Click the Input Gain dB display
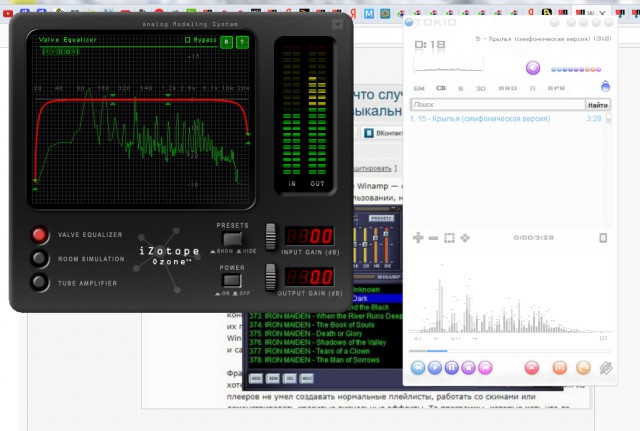 [x=309, y=236]
